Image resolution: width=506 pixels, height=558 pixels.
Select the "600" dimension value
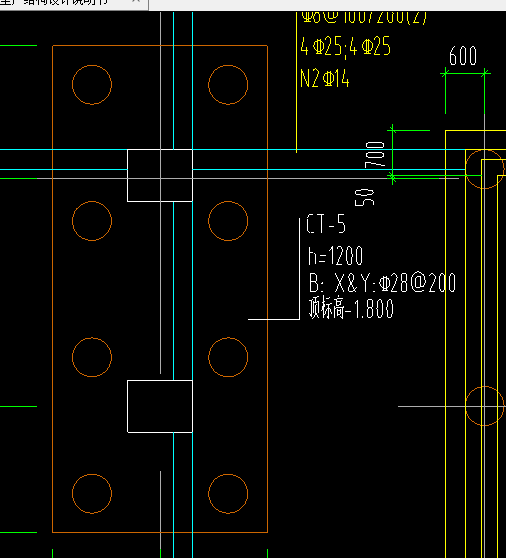463,56
